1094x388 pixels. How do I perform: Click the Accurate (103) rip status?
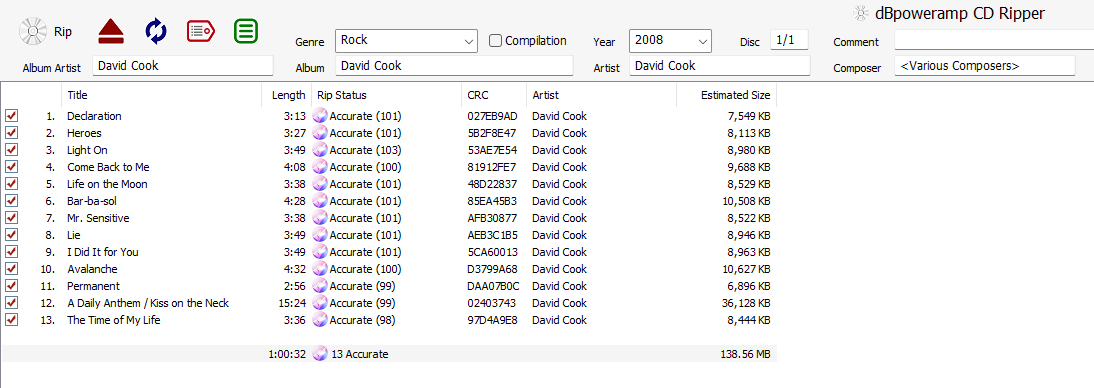tap(366, 150)
